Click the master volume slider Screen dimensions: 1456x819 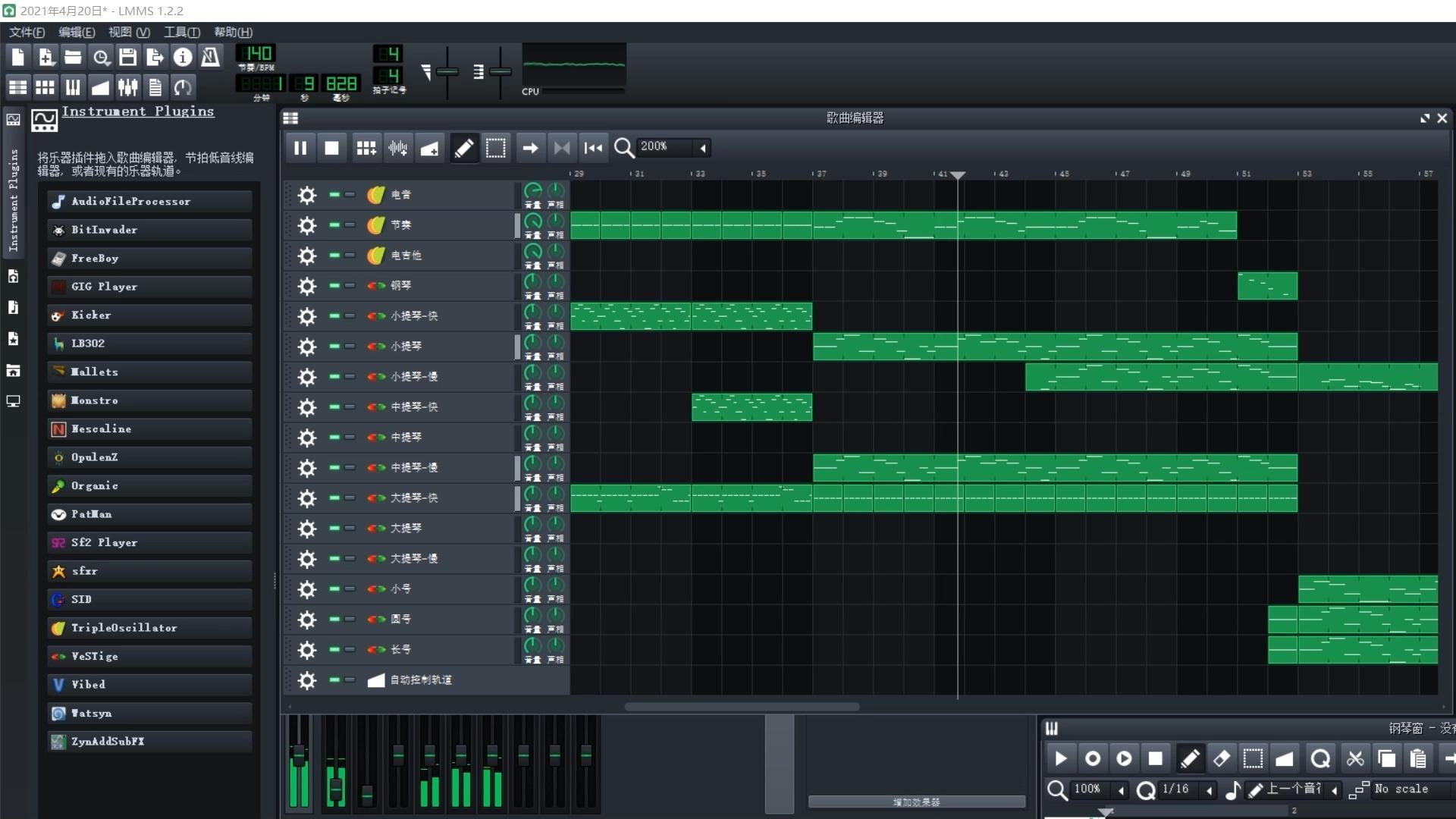pyautogui.click(x=447, y=72)
